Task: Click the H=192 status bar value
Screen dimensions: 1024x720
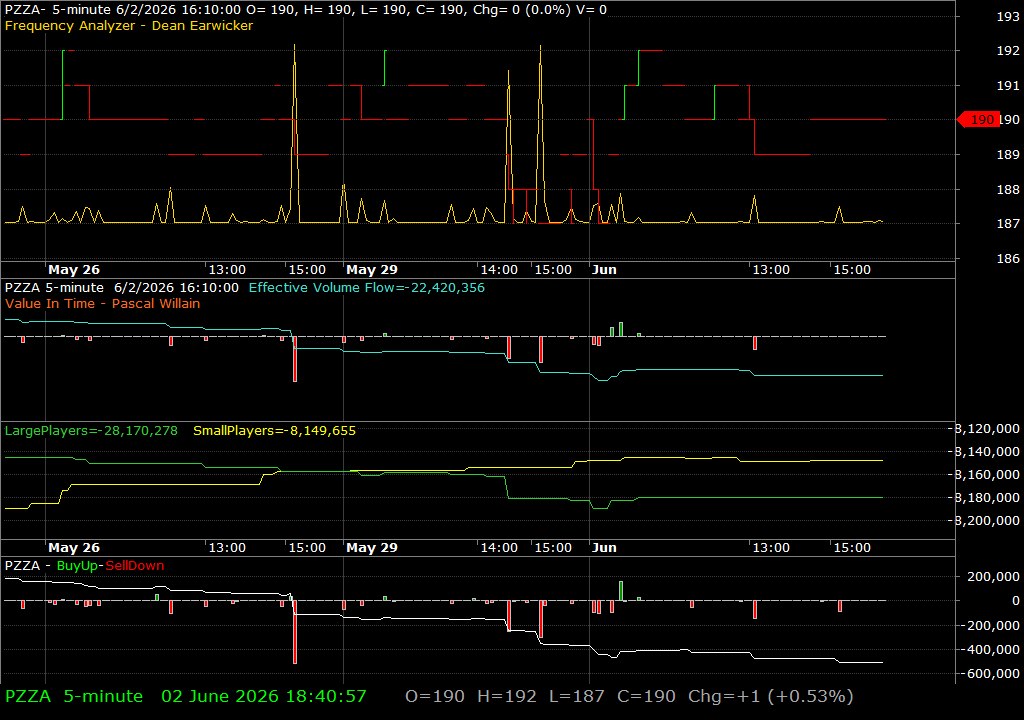Action: (507, 696)
